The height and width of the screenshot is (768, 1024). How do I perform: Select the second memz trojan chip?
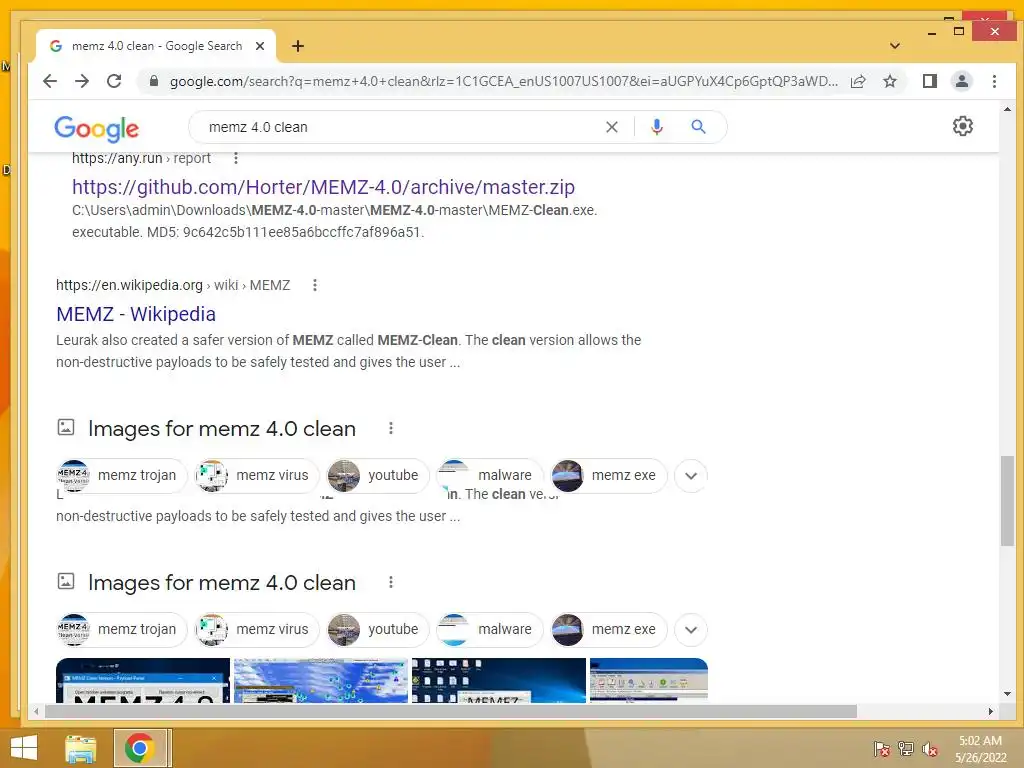coord(121,630)
